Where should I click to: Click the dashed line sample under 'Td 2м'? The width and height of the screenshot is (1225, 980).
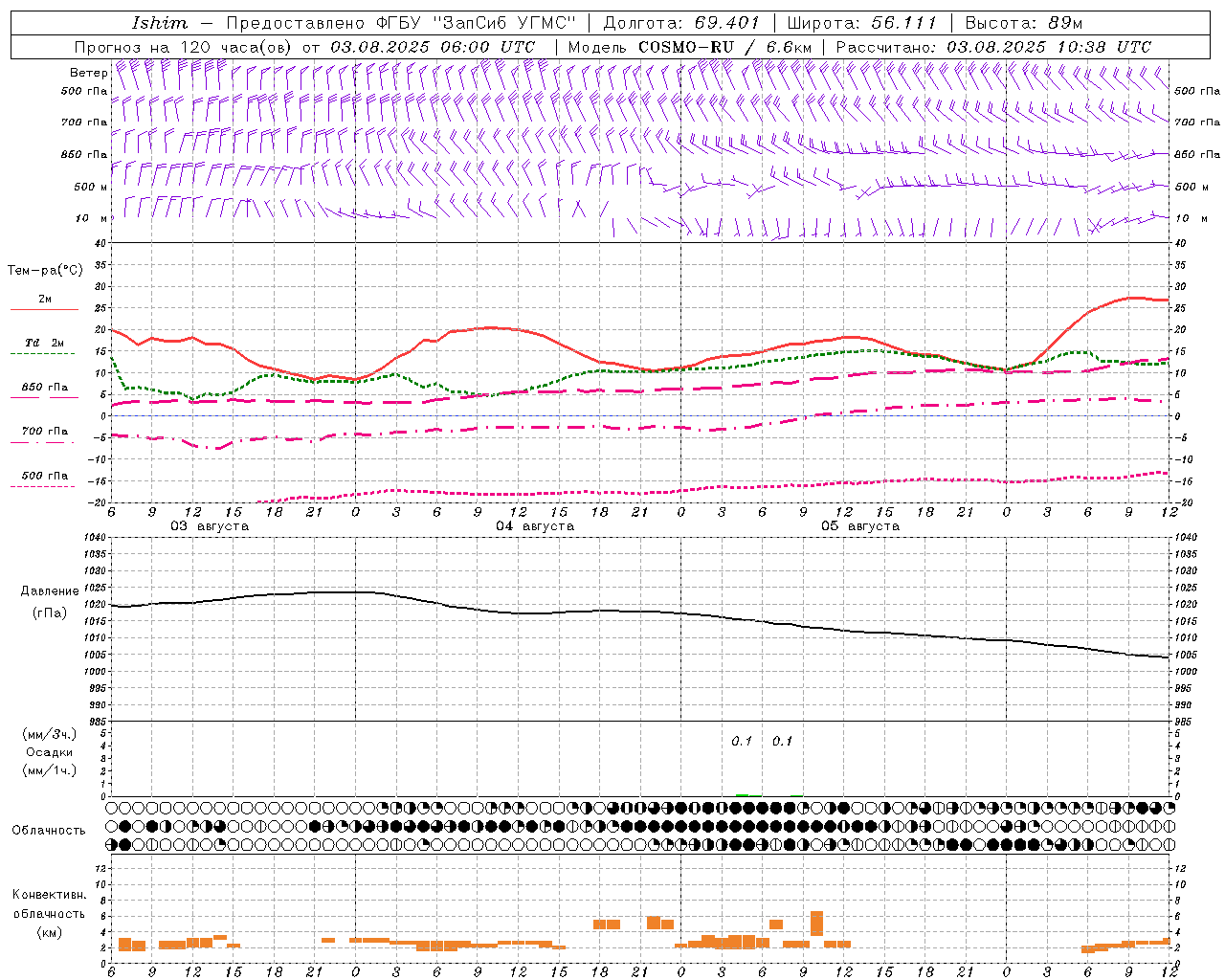43,354
